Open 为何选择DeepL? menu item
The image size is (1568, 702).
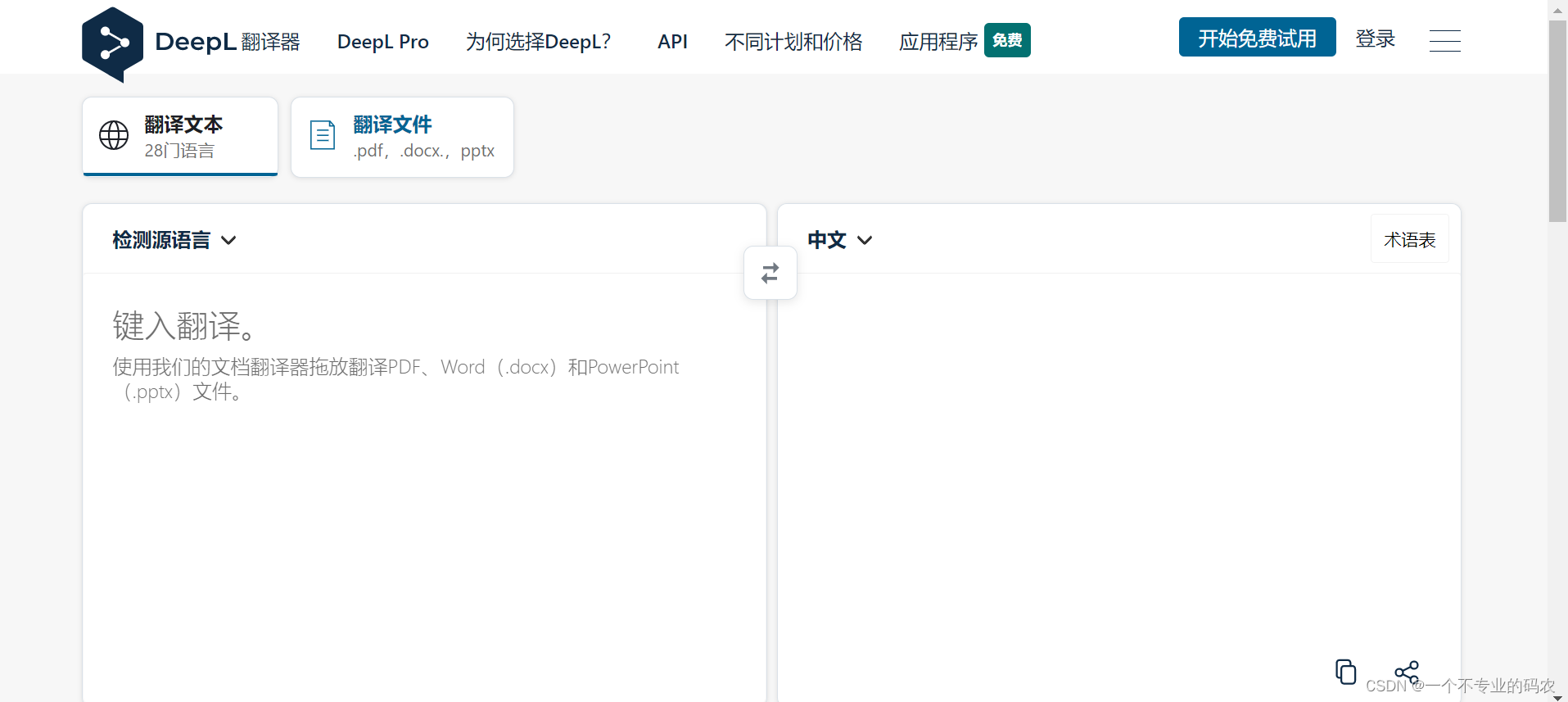click(538, 42)
